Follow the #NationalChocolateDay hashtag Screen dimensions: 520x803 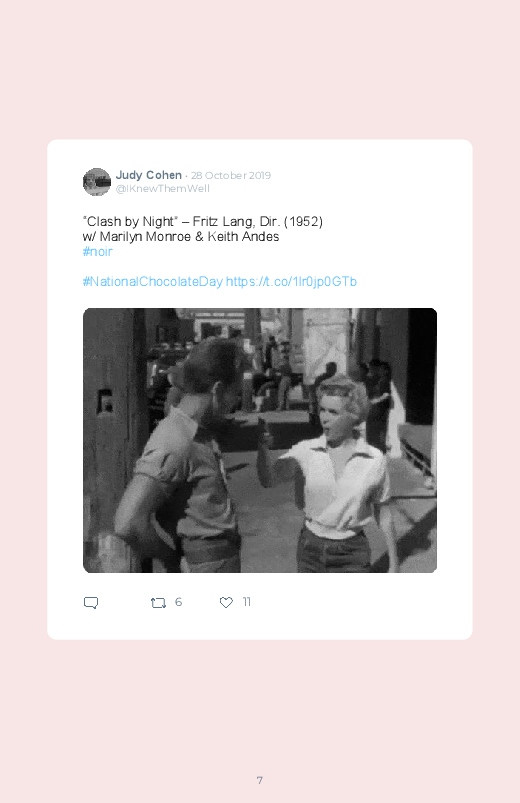153,282
